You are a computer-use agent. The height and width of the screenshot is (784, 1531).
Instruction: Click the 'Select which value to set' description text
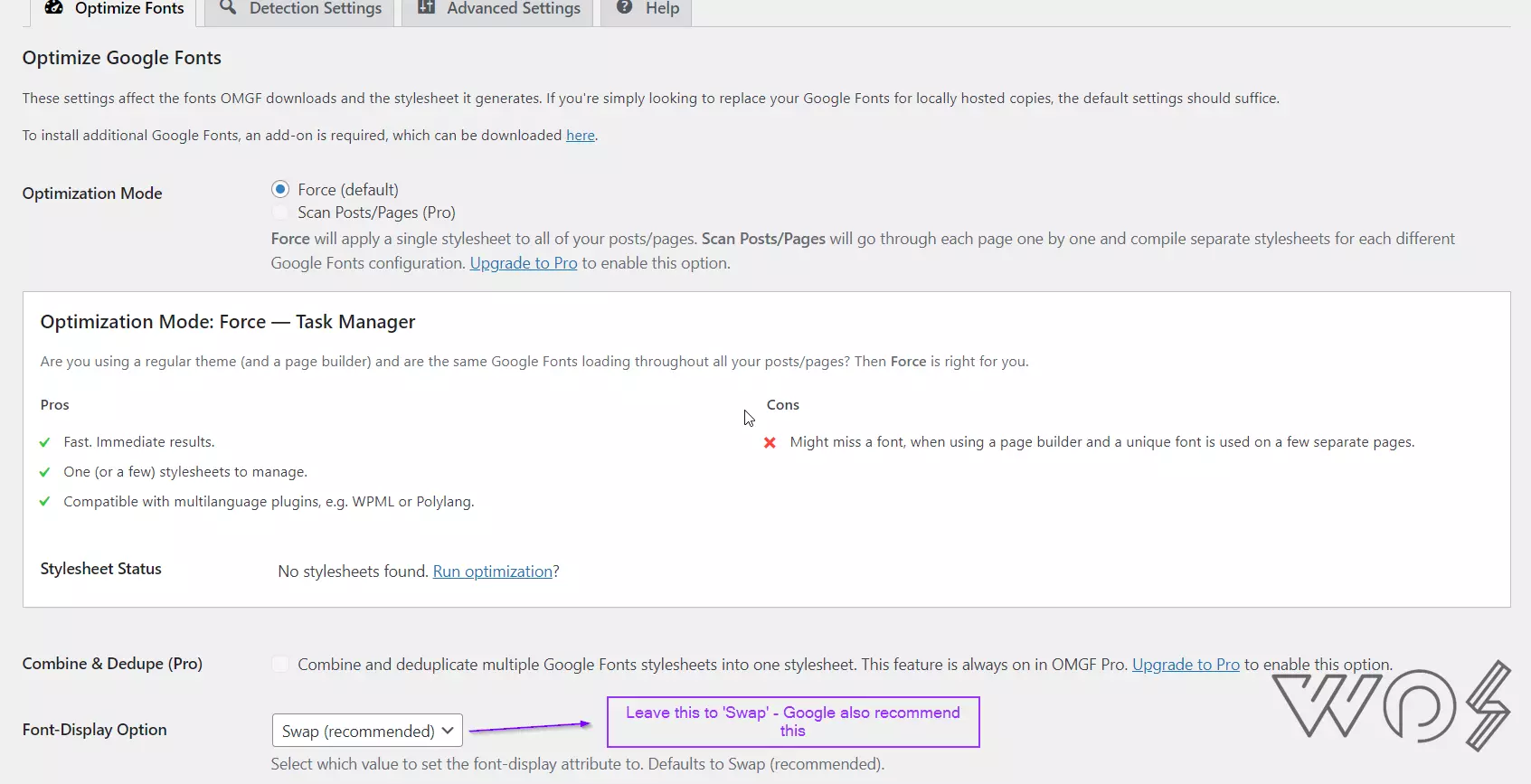[x=578, y=764]
